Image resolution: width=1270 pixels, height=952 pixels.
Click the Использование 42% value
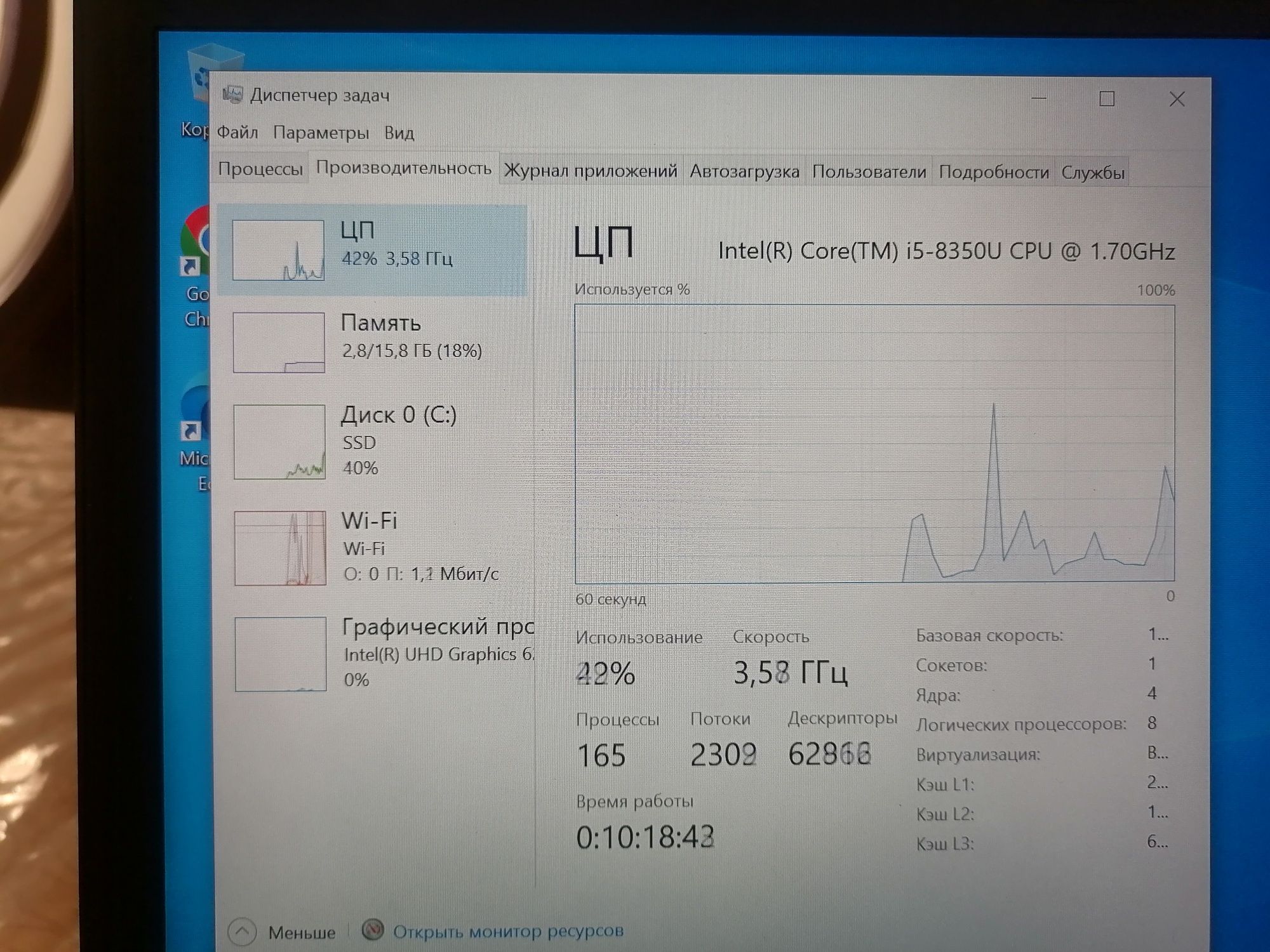(x=605, y=673)
